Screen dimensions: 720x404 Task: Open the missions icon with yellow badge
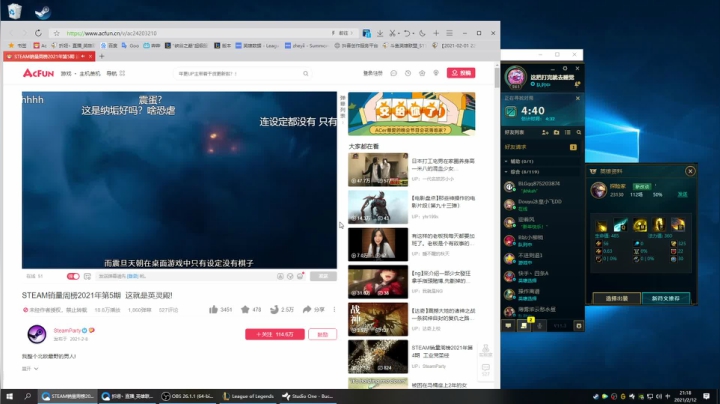(x=524, y=325)
